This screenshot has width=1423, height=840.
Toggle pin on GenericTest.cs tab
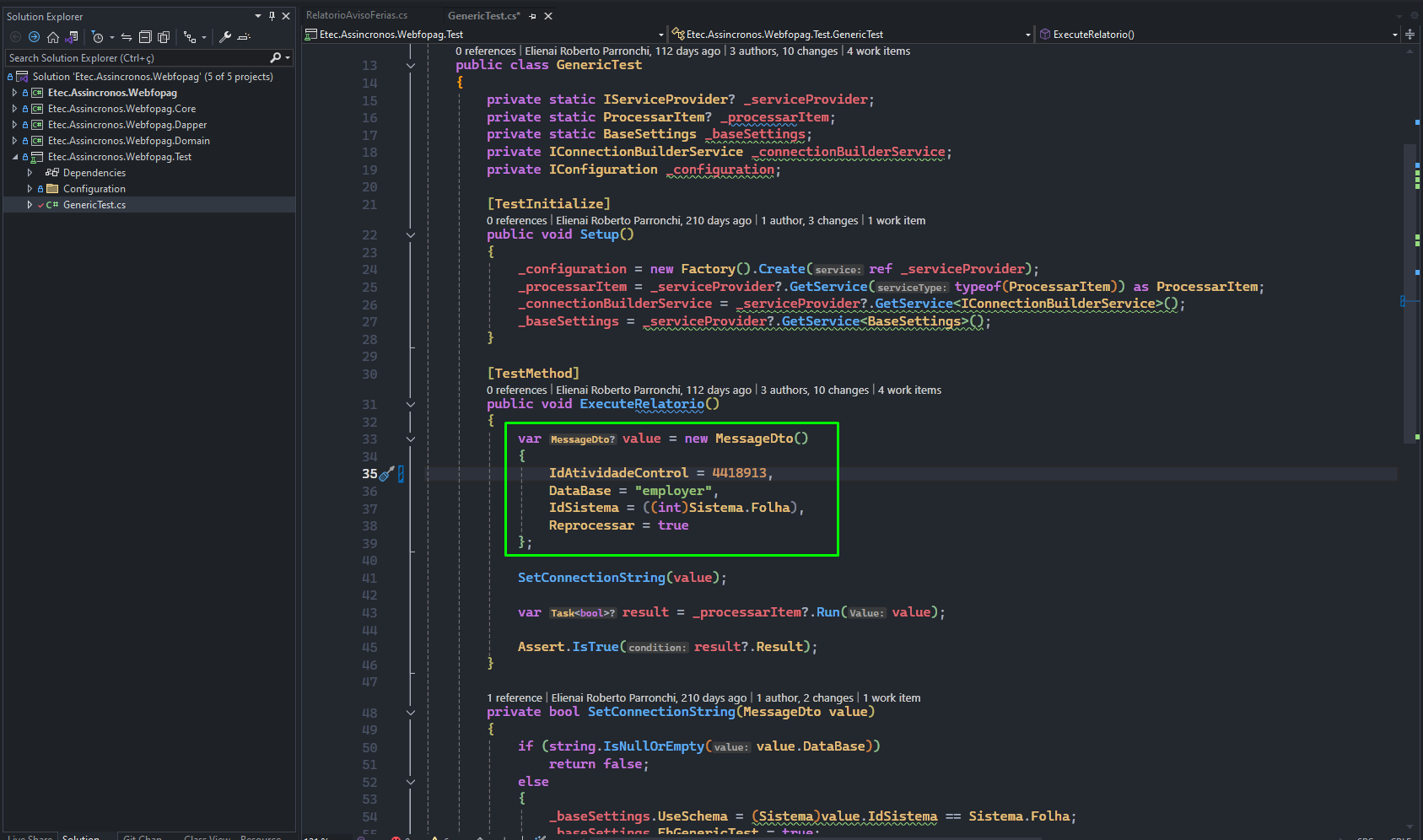(532, 16)
